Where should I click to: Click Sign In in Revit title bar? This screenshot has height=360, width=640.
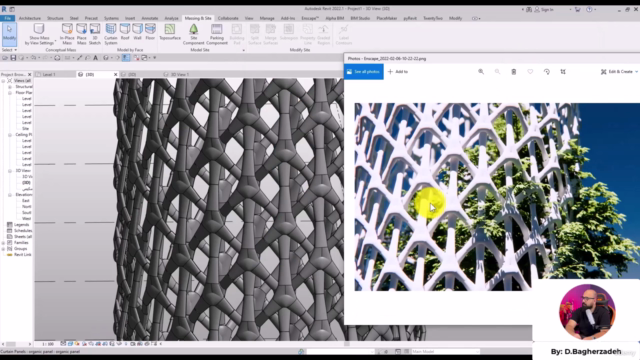click(x=544, y=9)
